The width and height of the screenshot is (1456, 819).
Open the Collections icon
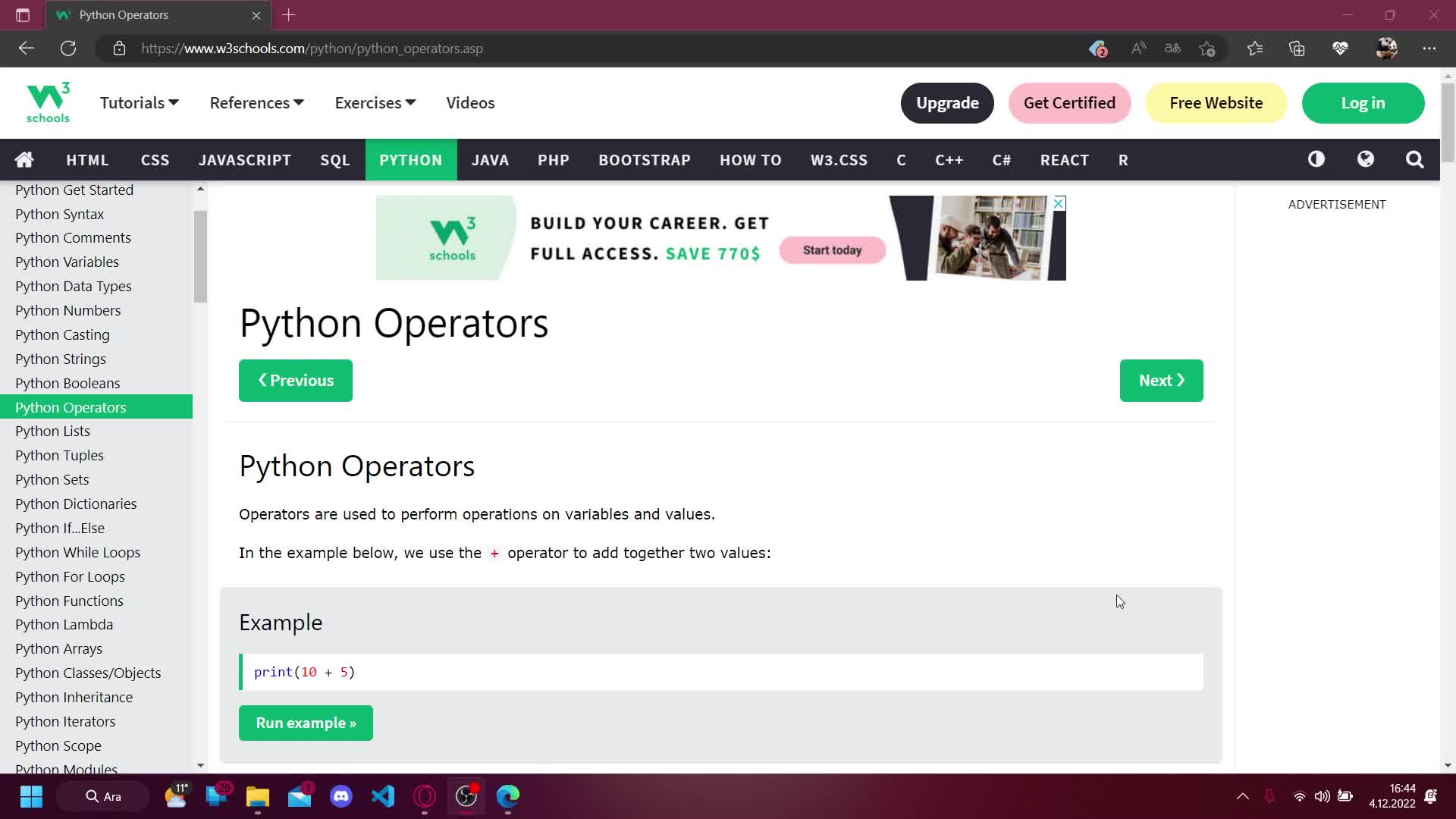coord(1297,49)
